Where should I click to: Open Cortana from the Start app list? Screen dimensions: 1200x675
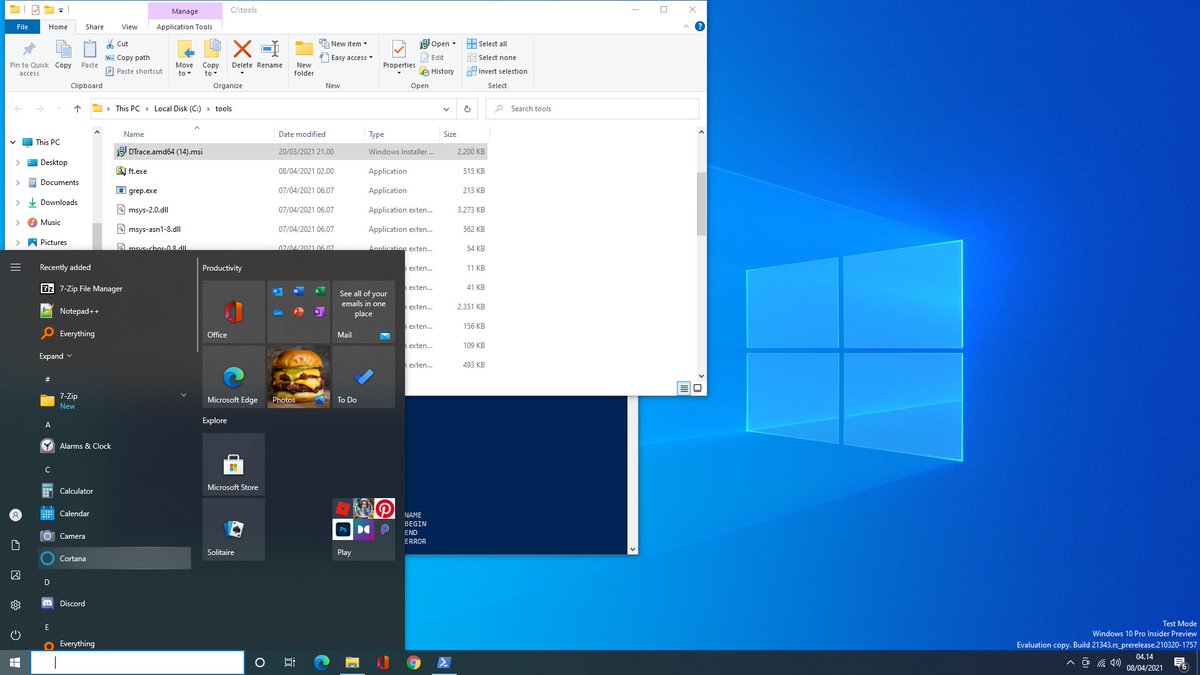click(113, 558)
